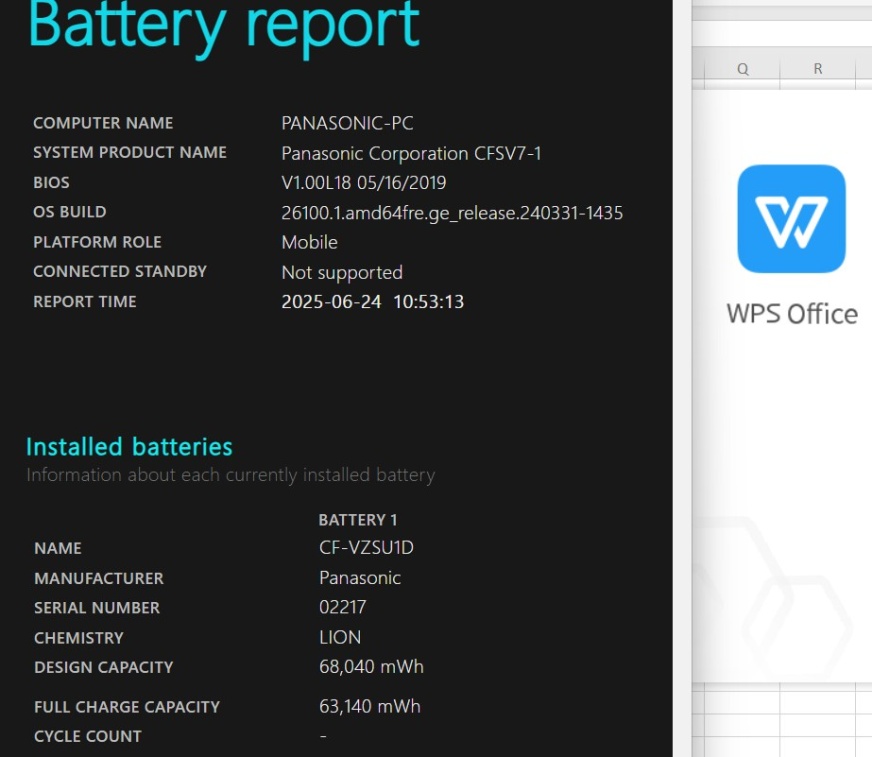Click OS build value '26100.1.amd64fre.ge_release.240331-1435'
Screen dimensions: 872x757
(452, 212)
